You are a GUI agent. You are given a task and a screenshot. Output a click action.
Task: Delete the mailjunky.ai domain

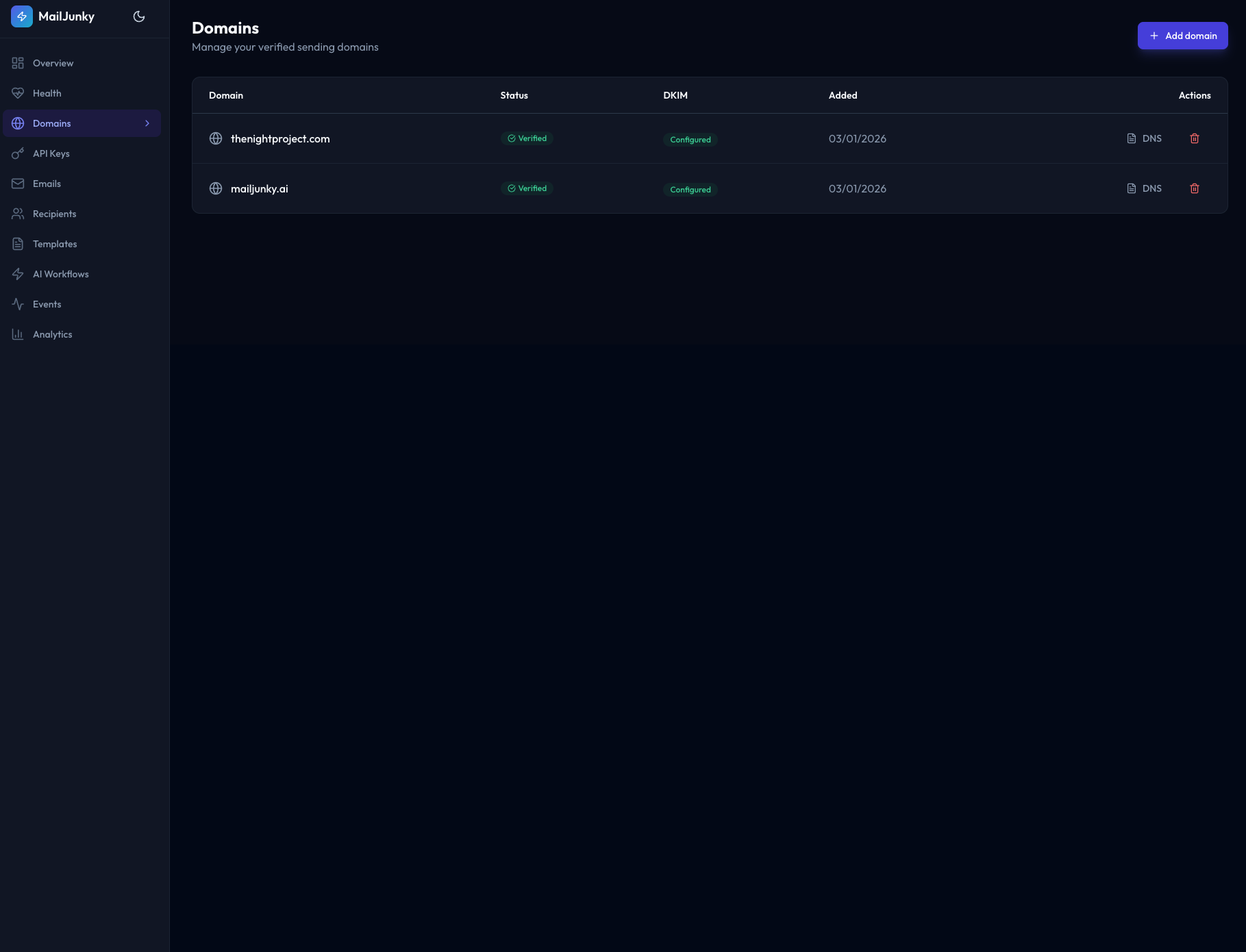tap(1195, 188)
